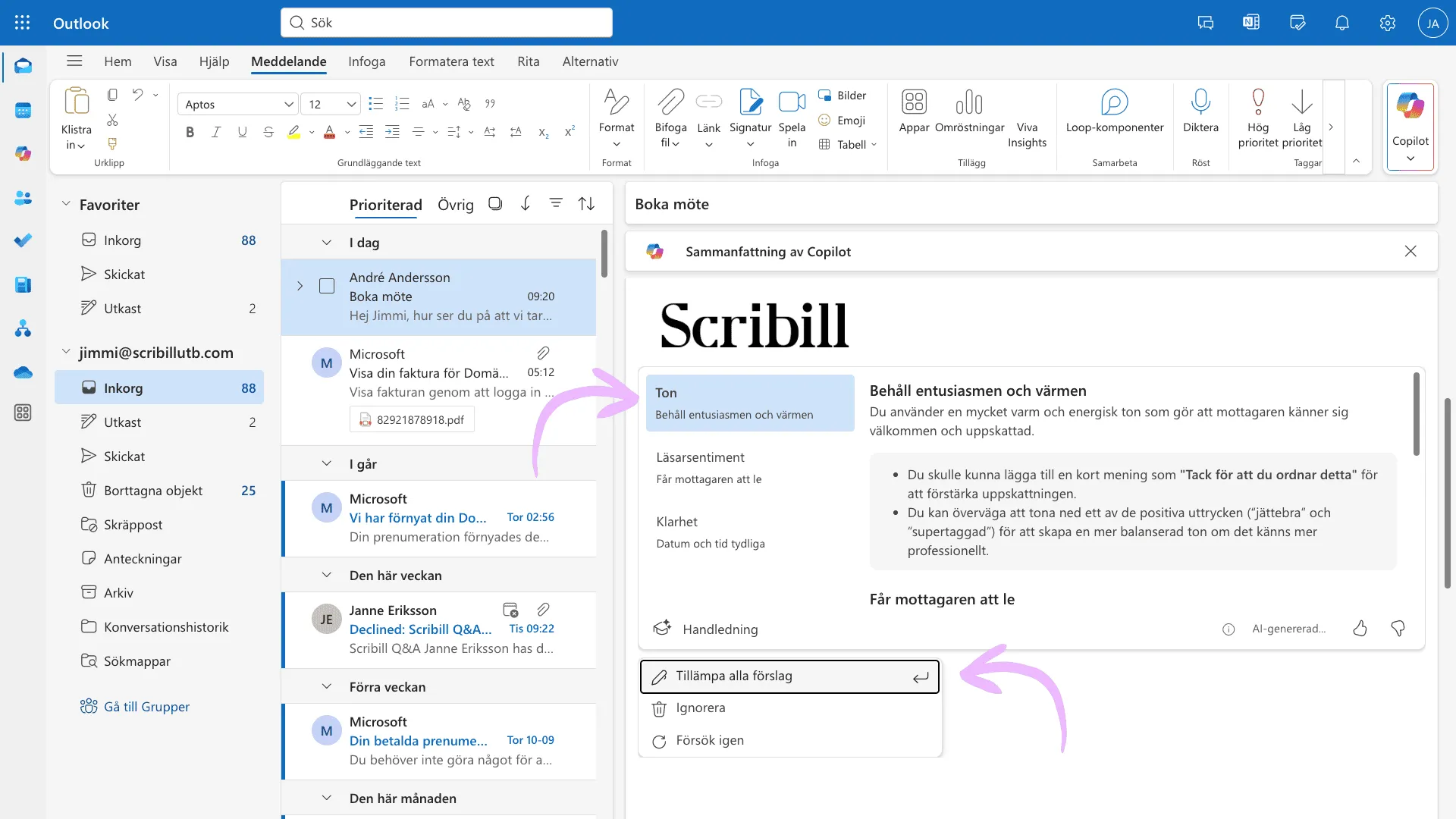Select the Läsarsentiment suggestion card
Image resolution: width=1456 pixels, height=819 pixels.
click(x=749, y=468)
